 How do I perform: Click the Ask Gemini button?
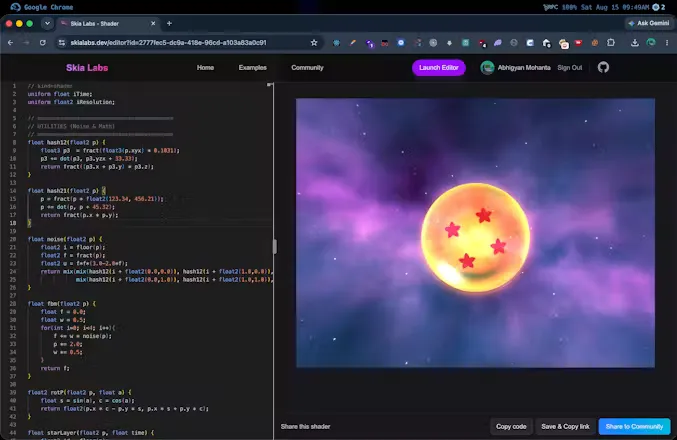(649, 23)
